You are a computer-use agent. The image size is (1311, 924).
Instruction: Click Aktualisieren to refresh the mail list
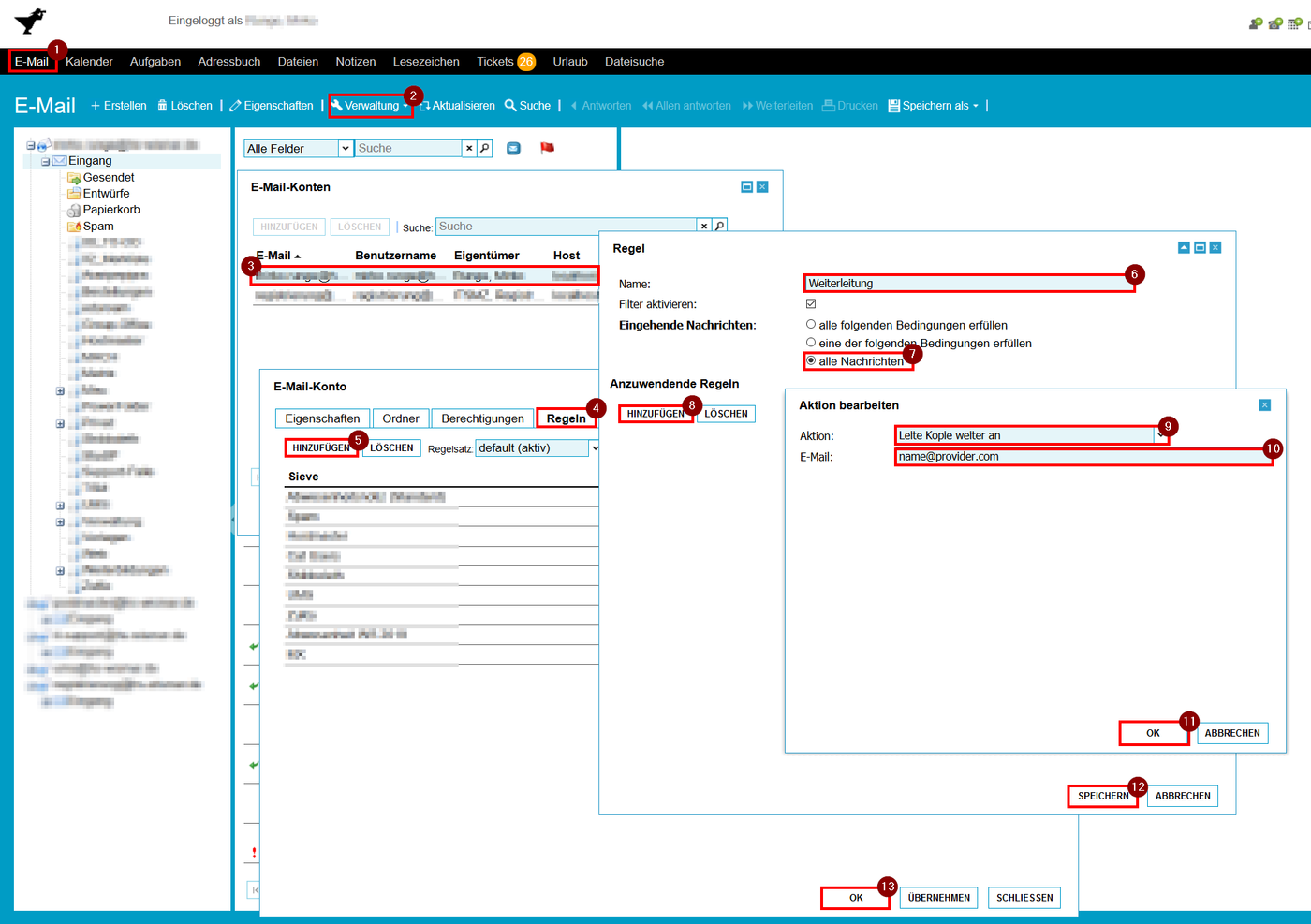click(457, 106)
